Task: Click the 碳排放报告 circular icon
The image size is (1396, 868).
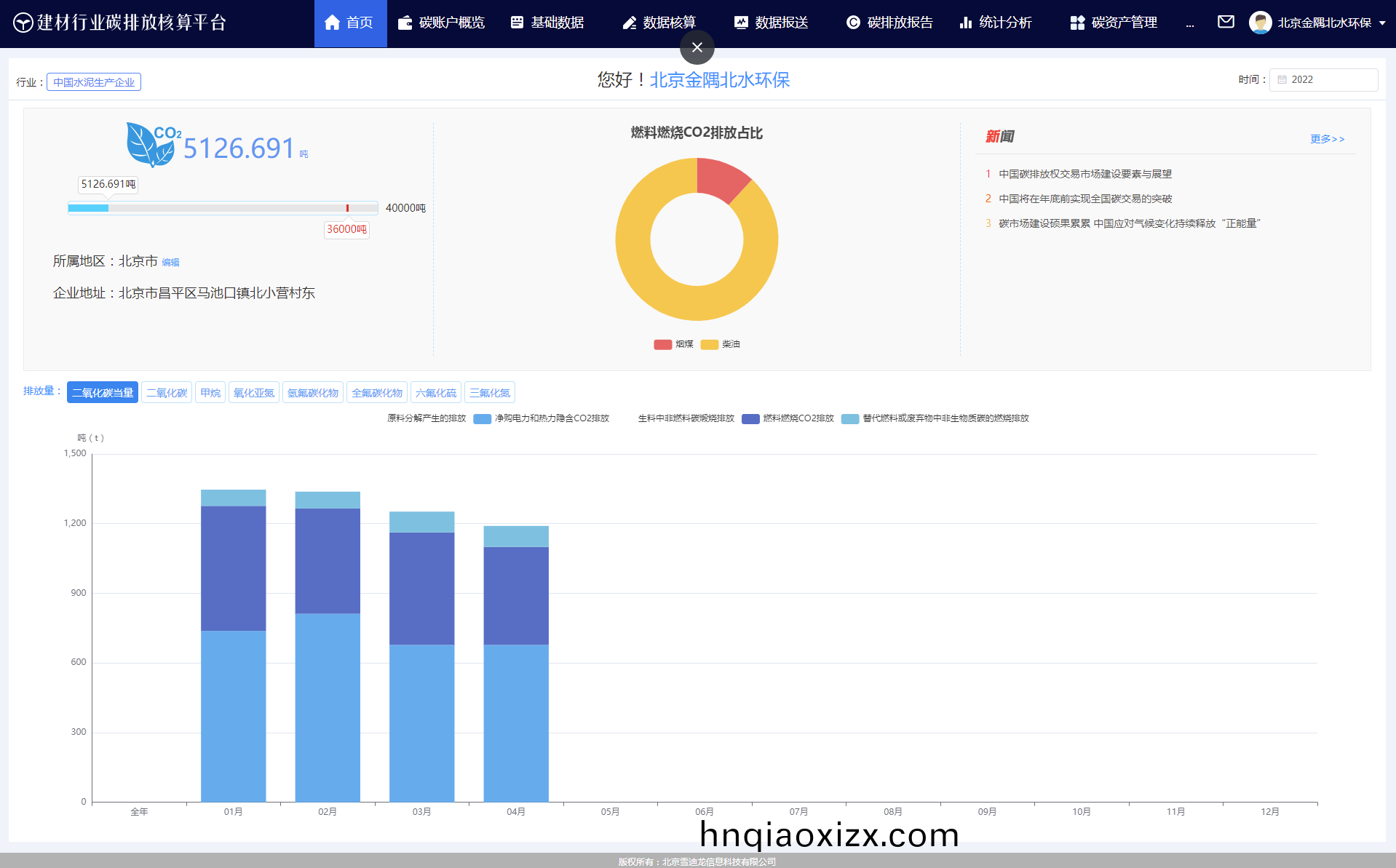Action: point(853,23)
